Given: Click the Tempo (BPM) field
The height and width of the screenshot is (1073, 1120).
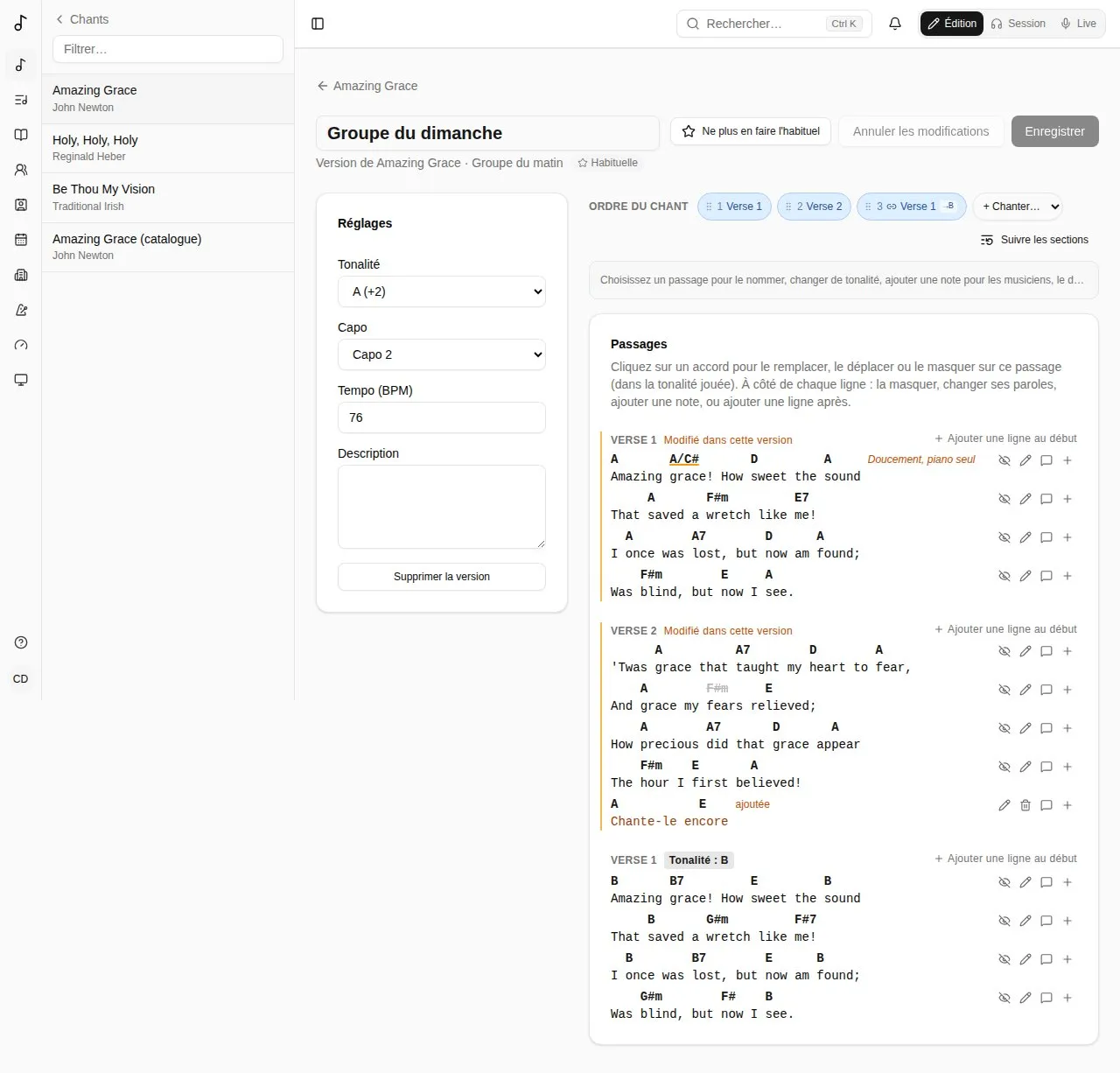Looking at the screenshot, I should click(x=442, y=417).
